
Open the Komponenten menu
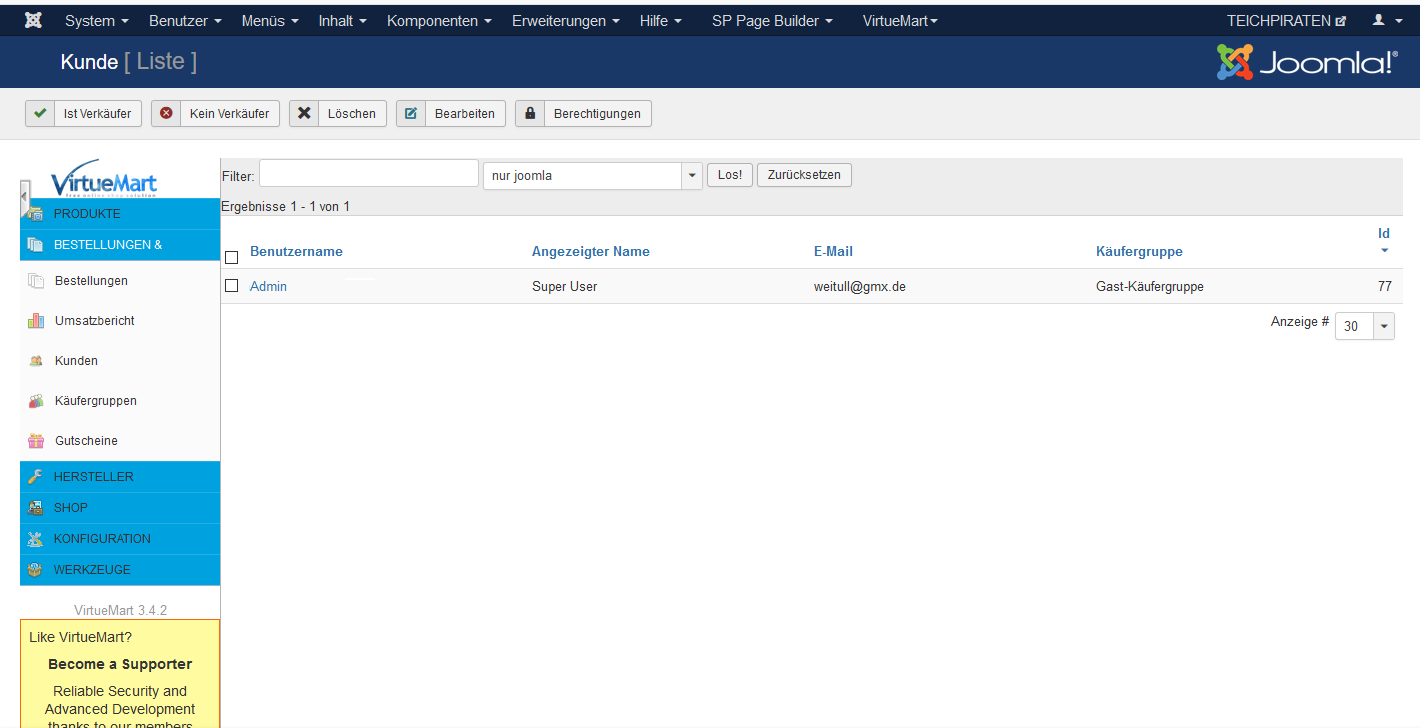pyautogui.click(x=438, y=20)
